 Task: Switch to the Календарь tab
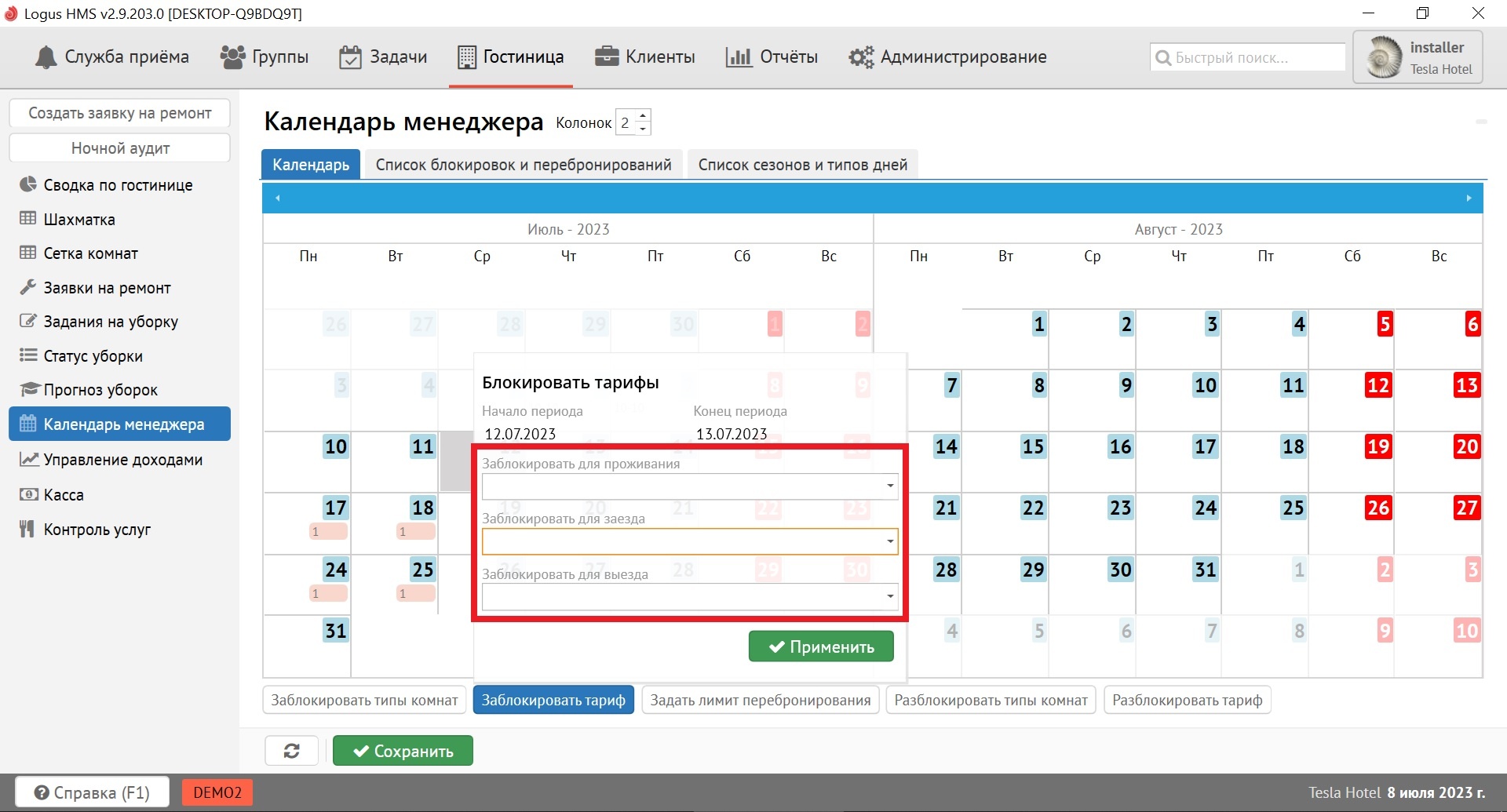pos(311,165)
